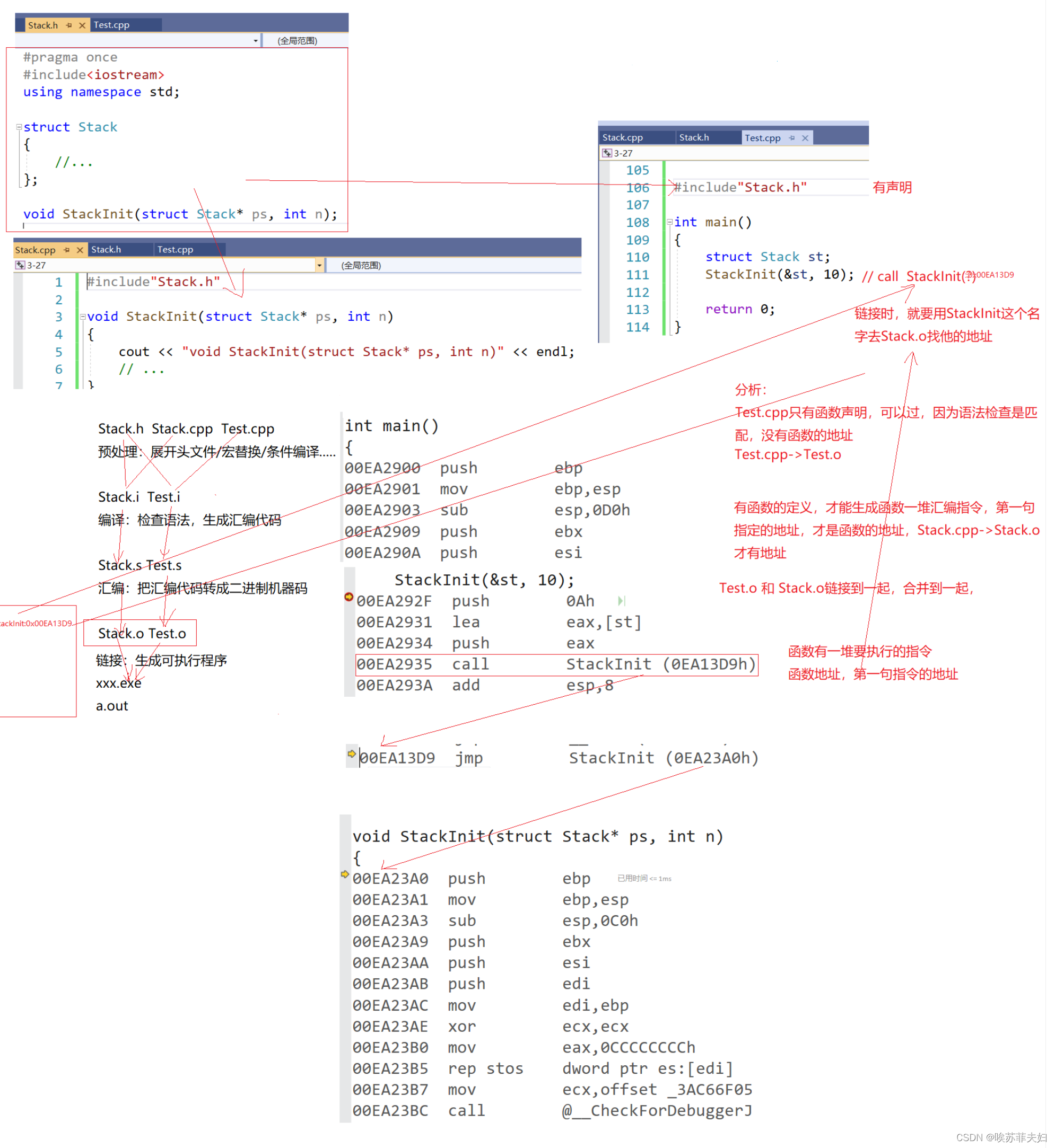This screenshot has height=1148, width=1055.
Task: Select the Stack.h tab in top-left editor
Action: (x=43, y=25)
